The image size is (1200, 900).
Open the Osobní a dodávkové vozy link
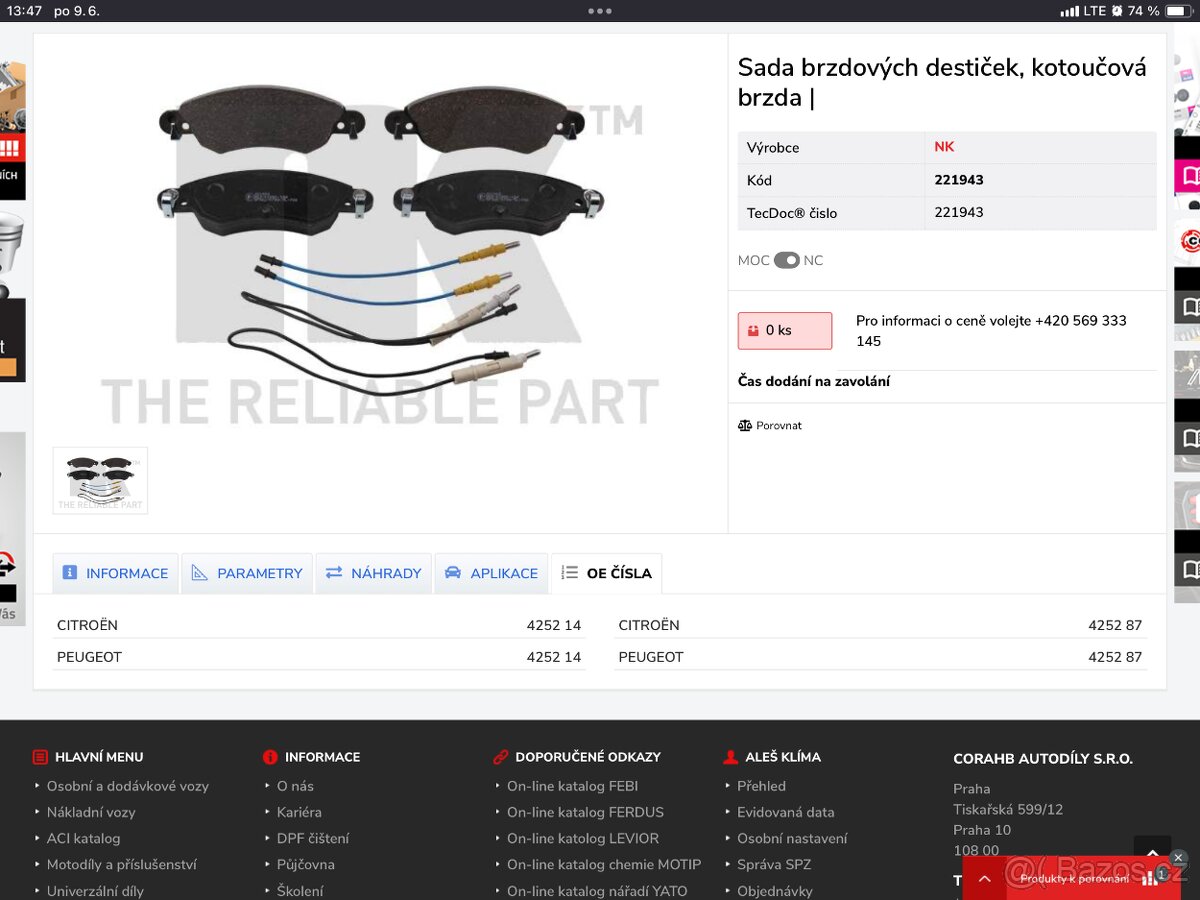[x=127, y=786]
